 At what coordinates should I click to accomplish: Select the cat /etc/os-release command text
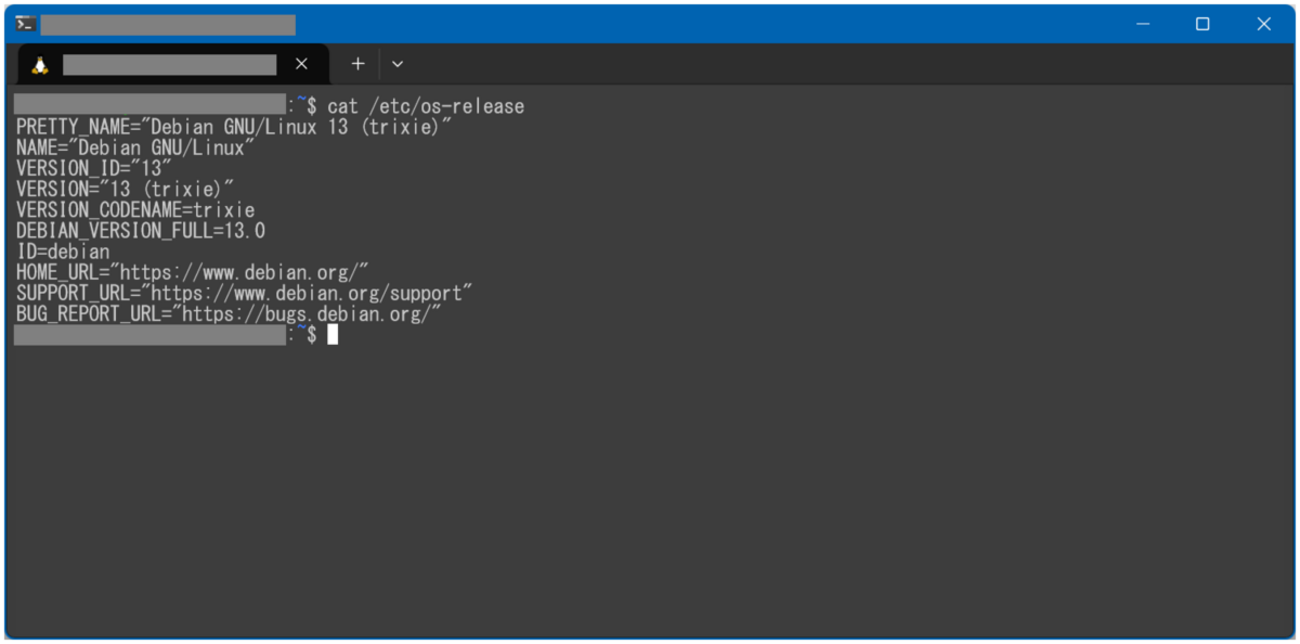pyautogui.click(x=426, y=105)
